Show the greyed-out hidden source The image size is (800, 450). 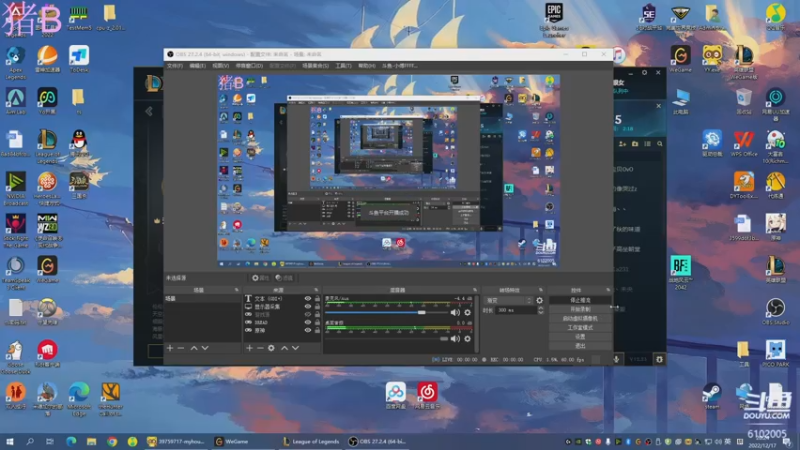(x=308, y=314)
